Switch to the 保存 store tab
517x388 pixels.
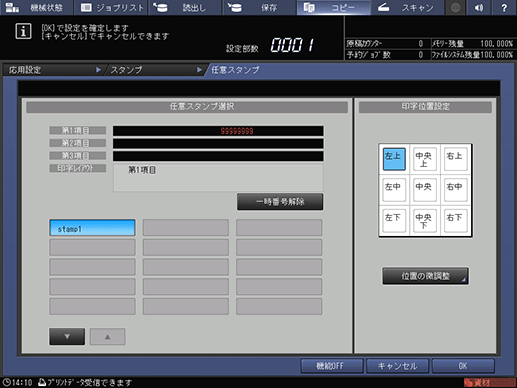point(260,7)
